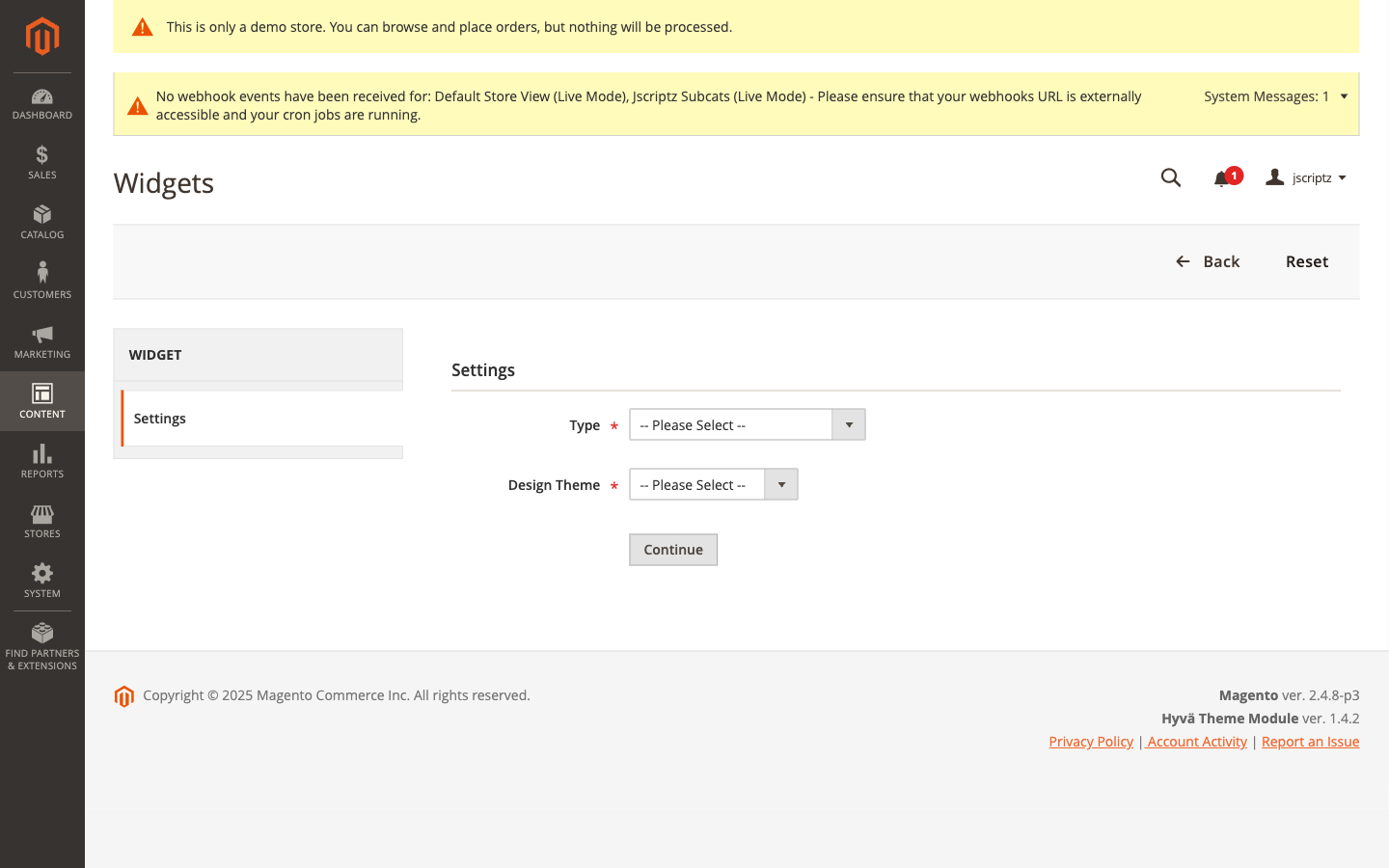The image size is (1389, 868).
Task: Click the Magento logo at top left
Action: [41, 36]
